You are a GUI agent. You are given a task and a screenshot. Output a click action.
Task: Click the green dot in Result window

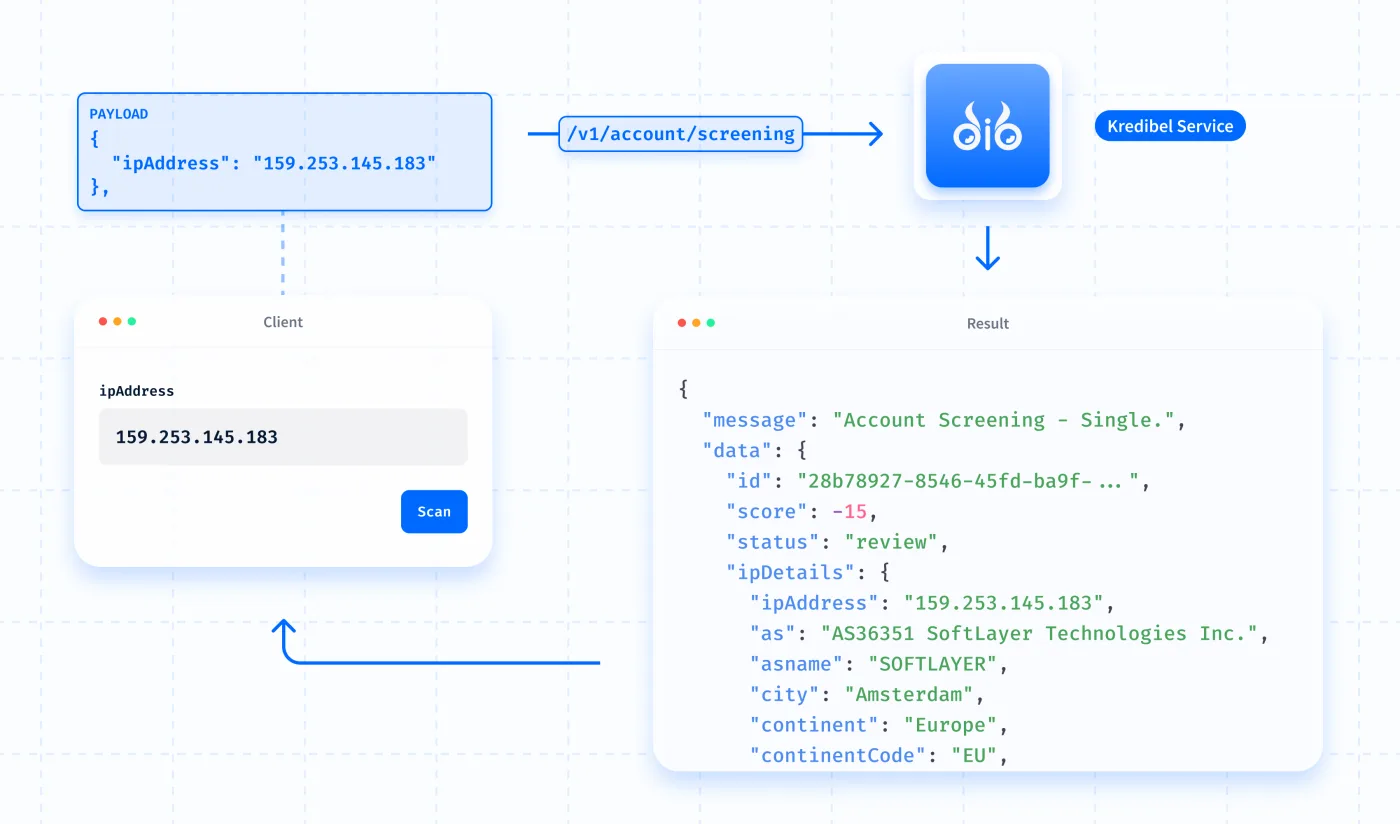(711, 323)
